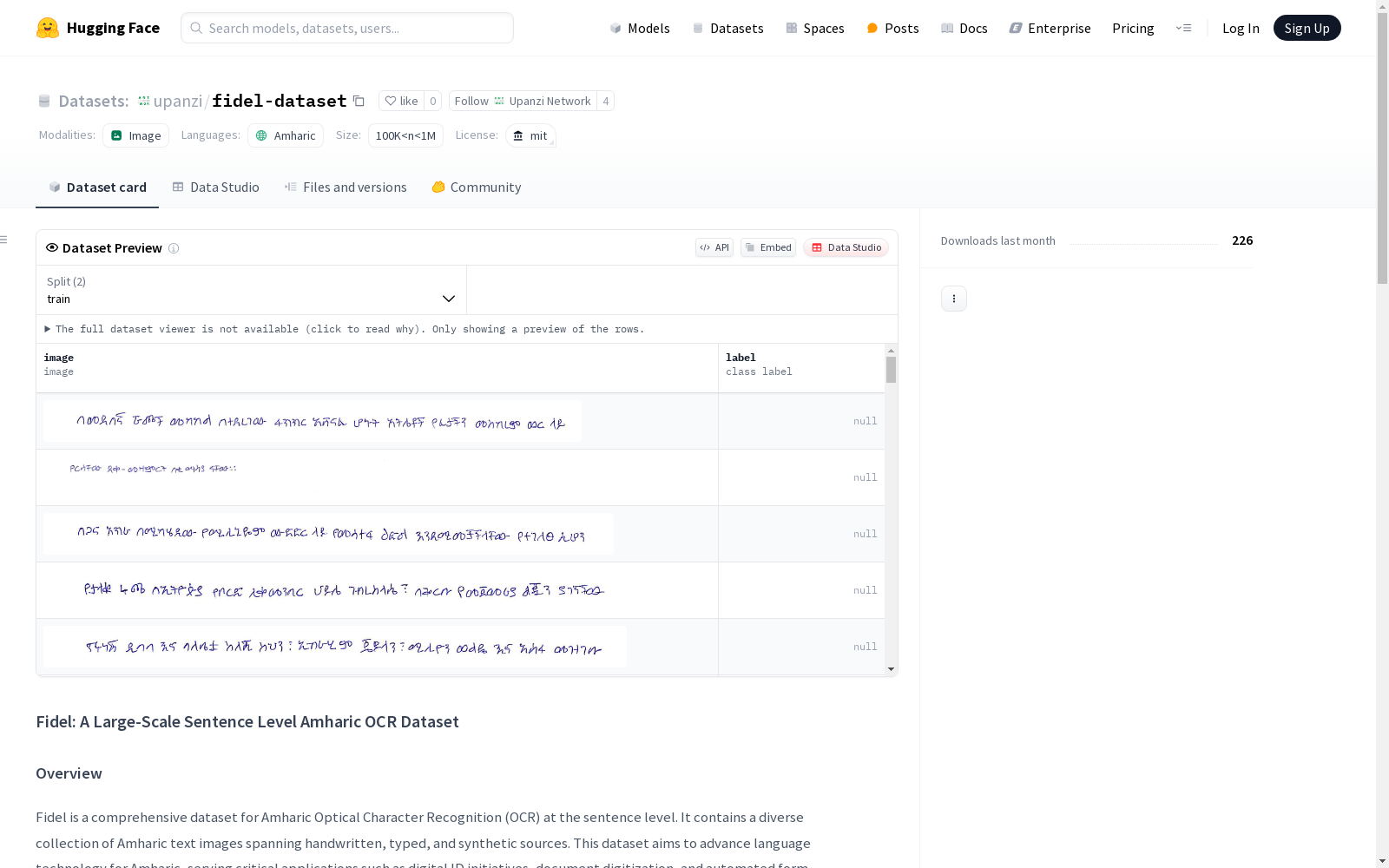
Task: Click the Fidel dataset title heading
Action: [247, 721]
